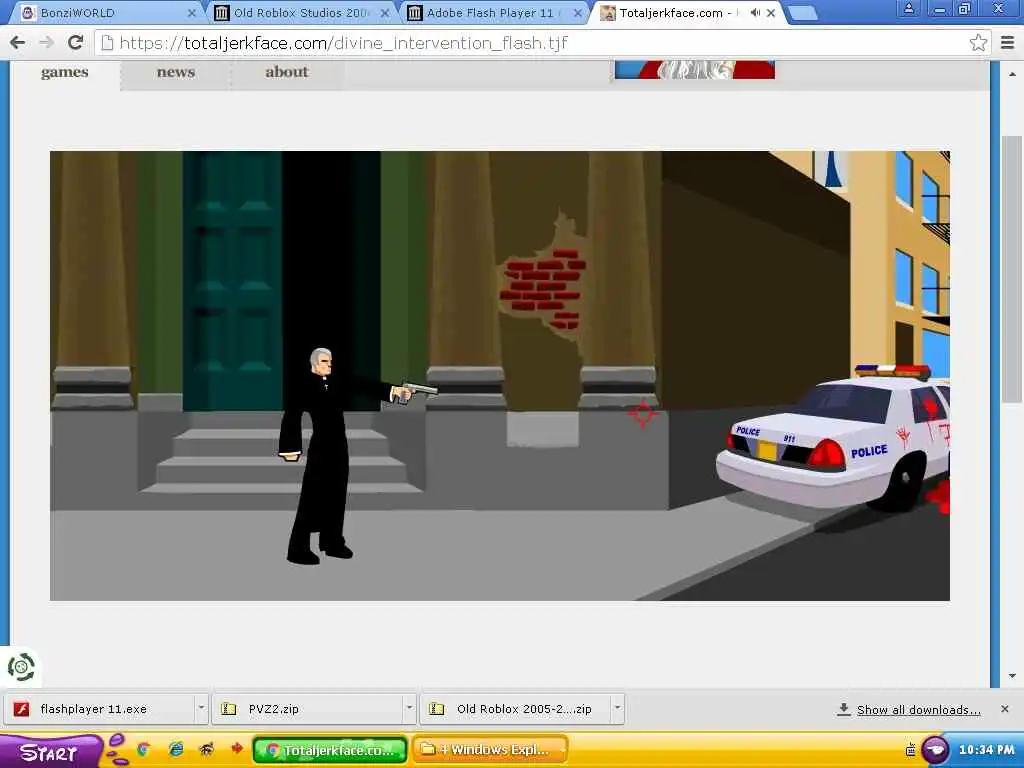
Task: Launch Chrome from the quick launch bar
Action: [x=143, y=750]
